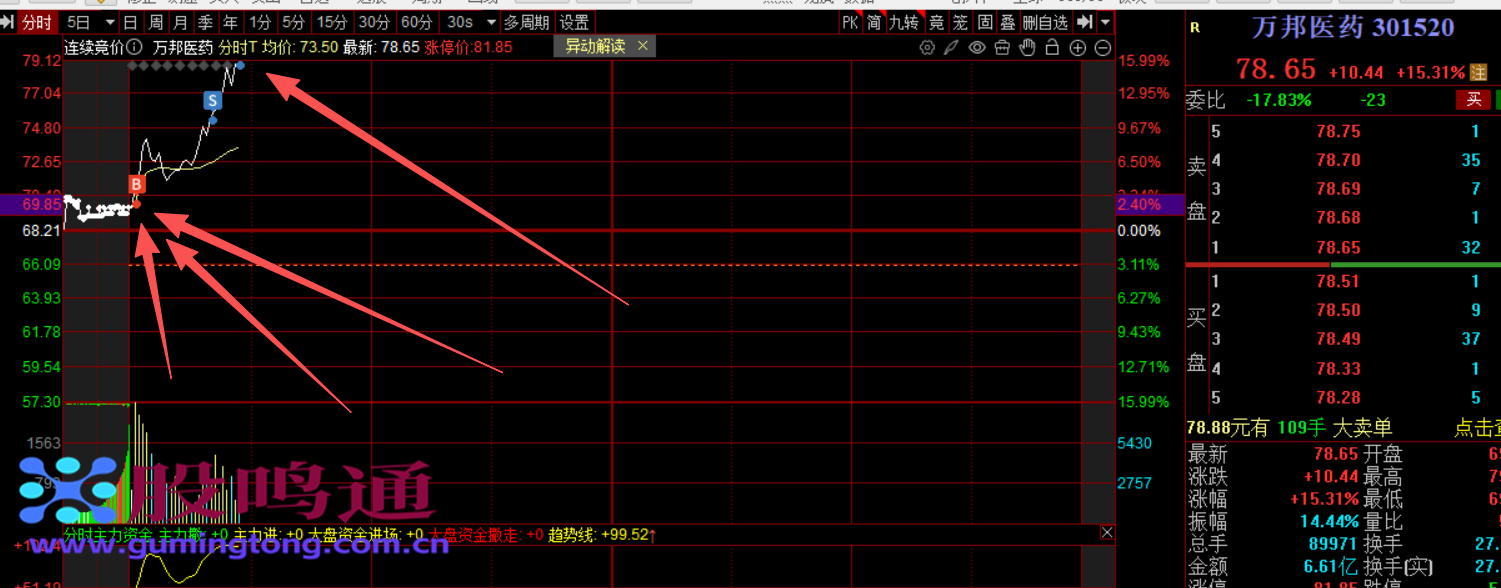Open the dropdown arrow at toolbar's right end
Image resolution: width=1501 pixels, height=588 pixels.
click(x=1105, y=22)
